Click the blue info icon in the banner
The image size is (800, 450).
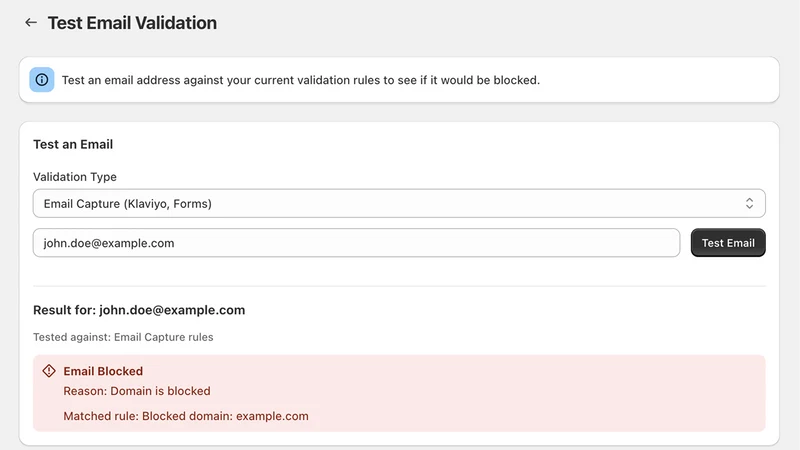42,80
